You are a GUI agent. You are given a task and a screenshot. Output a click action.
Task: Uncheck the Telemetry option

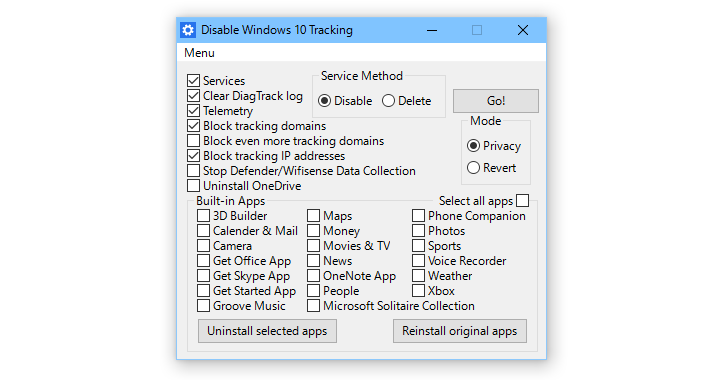point(194,111)
